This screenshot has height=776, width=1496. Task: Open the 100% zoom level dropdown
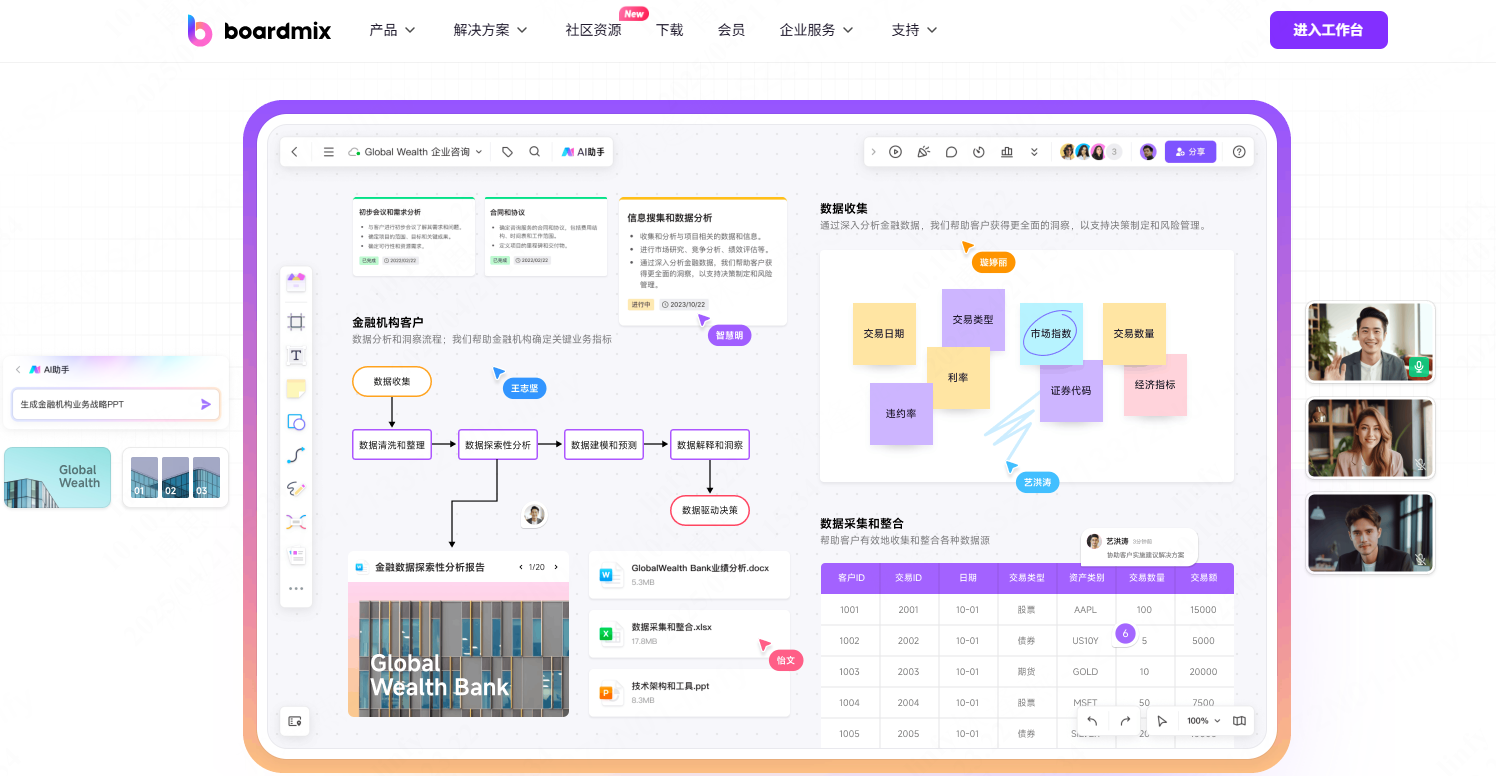(x=1203, y=721)
